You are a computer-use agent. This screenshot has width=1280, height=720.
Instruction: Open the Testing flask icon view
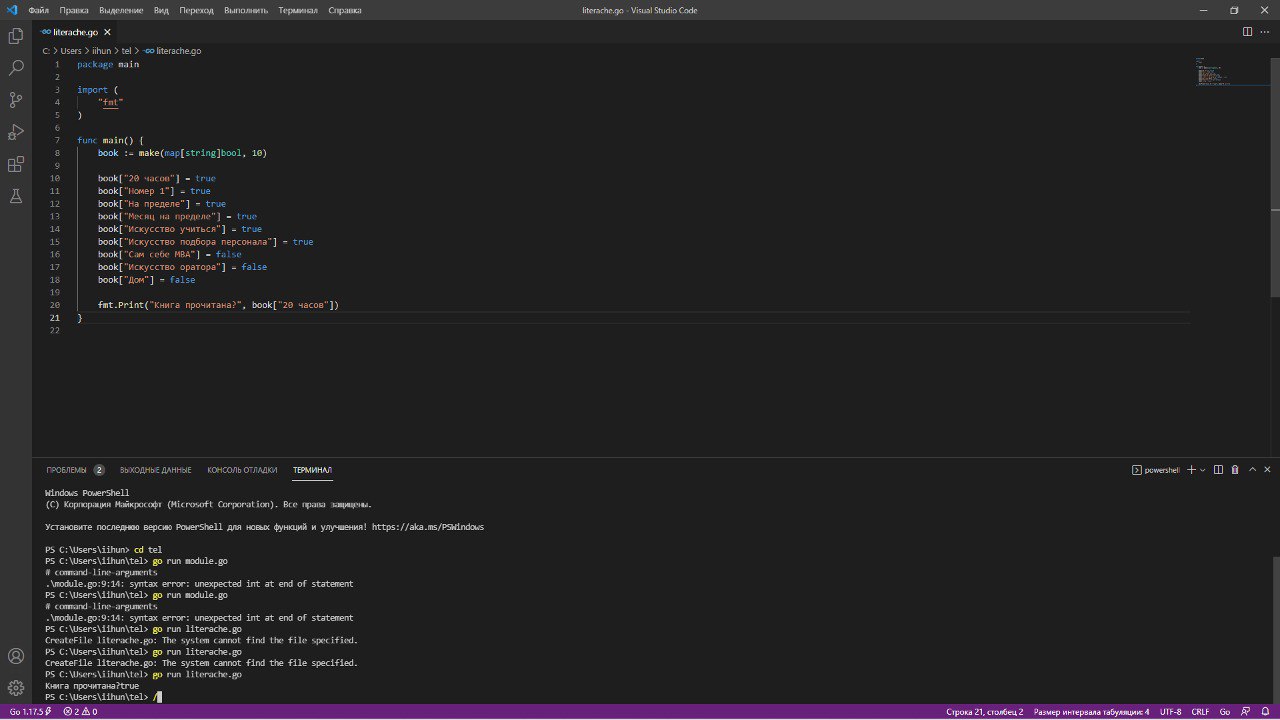tap(16, 196)
